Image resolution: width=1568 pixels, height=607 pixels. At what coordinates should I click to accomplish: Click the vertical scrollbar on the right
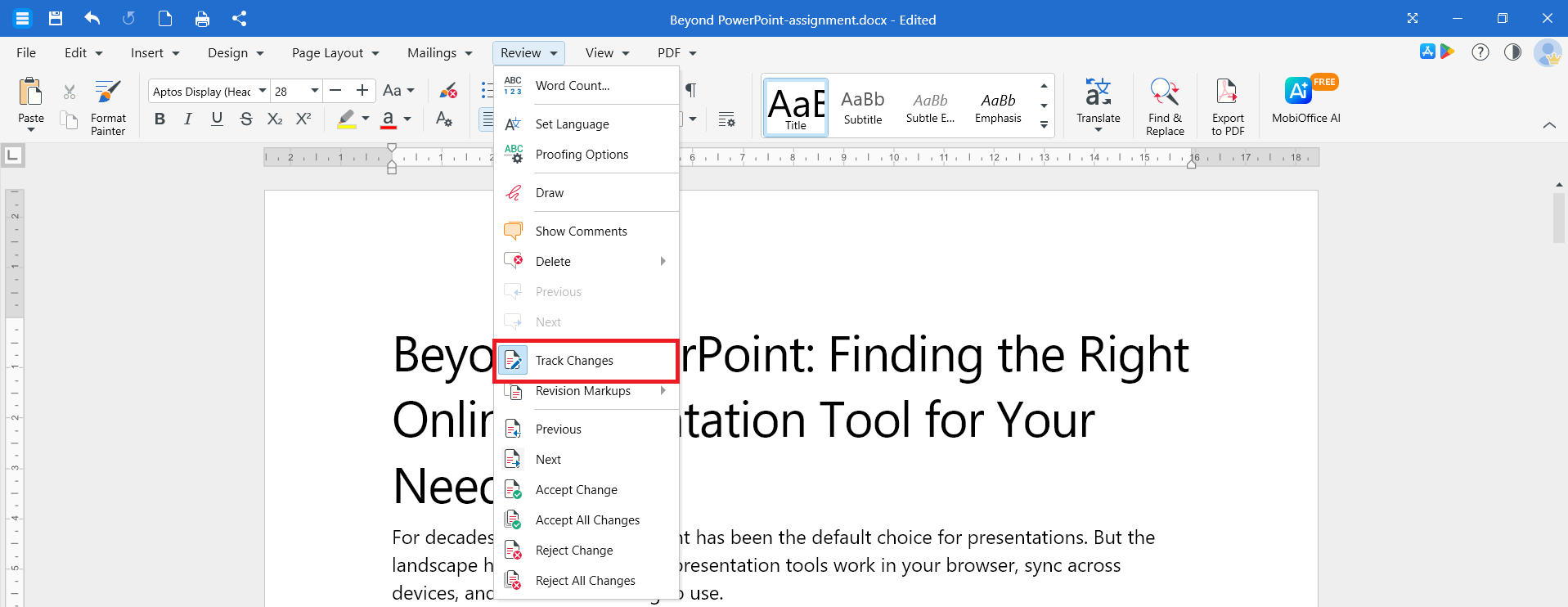(1559, 218)
